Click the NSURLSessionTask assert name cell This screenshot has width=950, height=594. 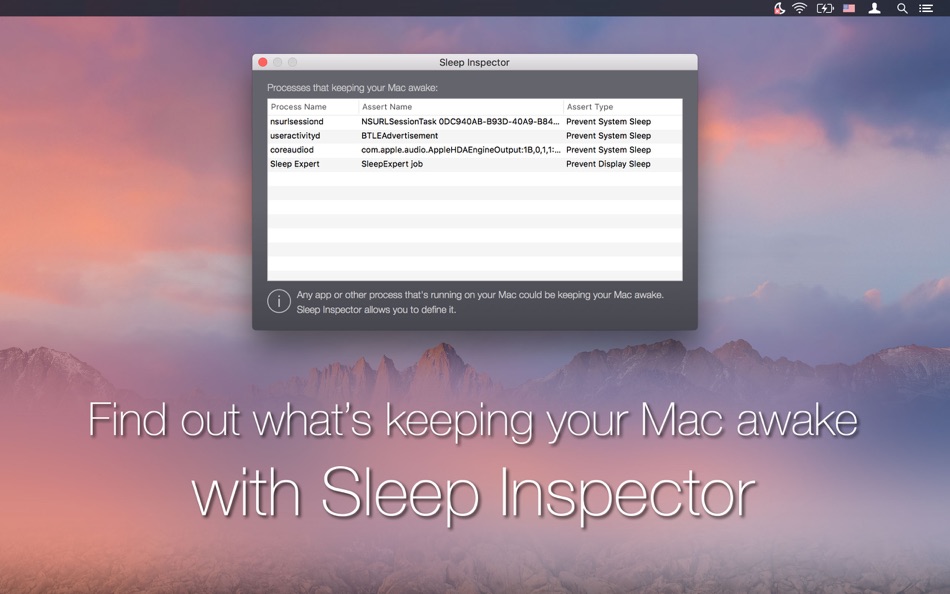click(x=460, y=122)
